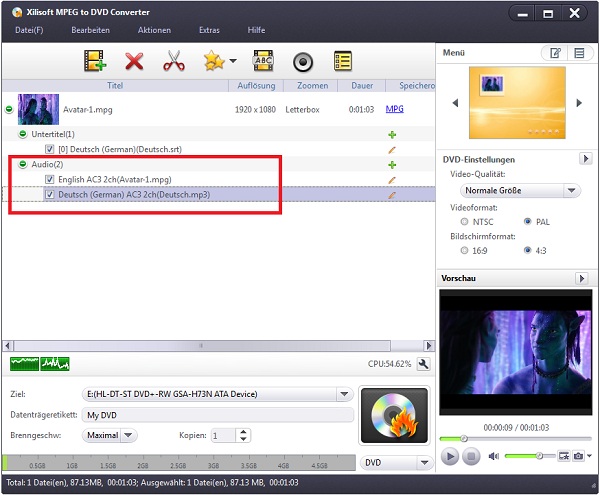Mute the preview volume speaker icon

[x=494, y=456]
